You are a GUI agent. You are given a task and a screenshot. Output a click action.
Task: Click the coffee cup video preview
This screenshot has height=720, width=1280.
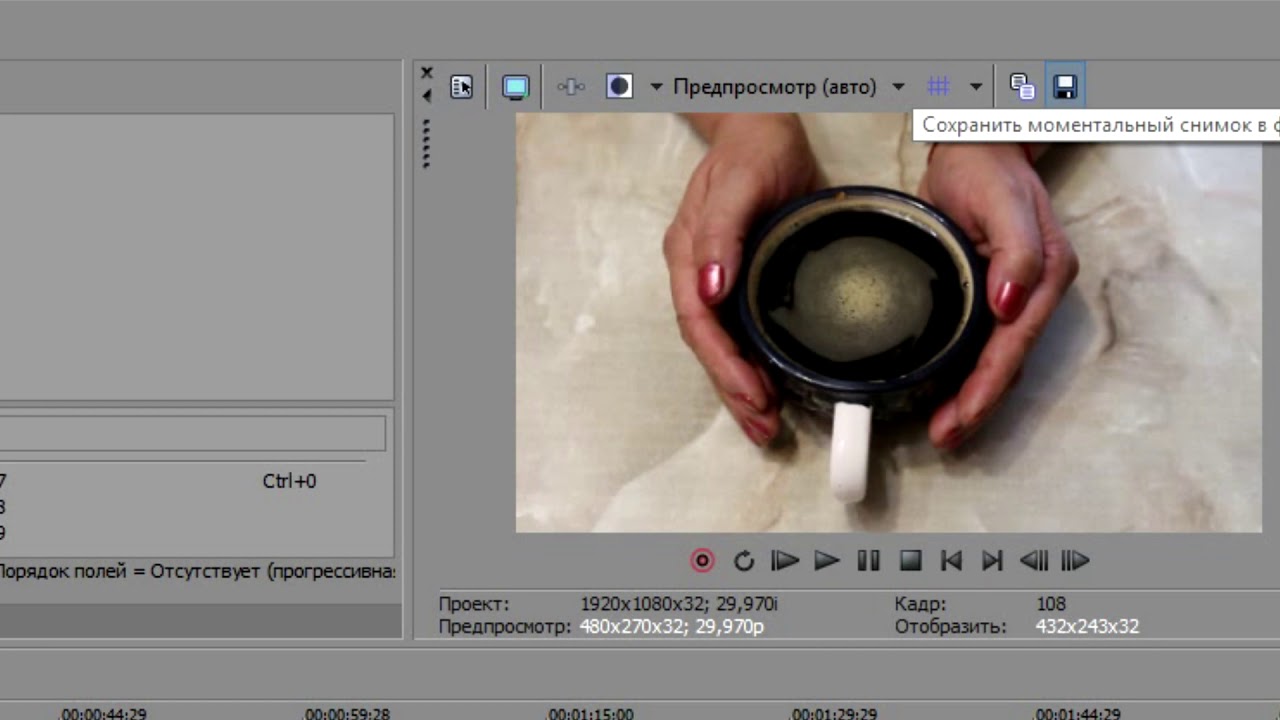click(888, 322)
